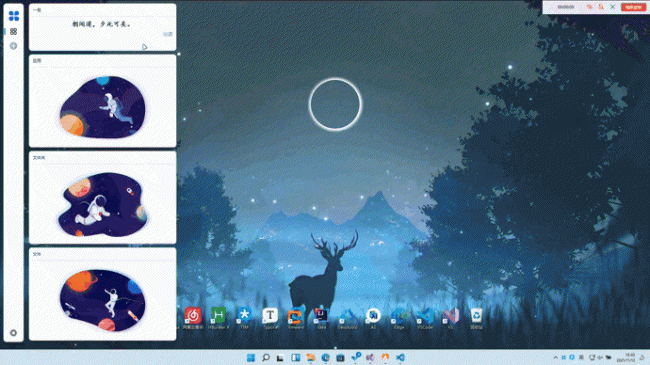Open the Edge desktop shortcut
Screen dimensions: 650x365
(x=399, y=319)
